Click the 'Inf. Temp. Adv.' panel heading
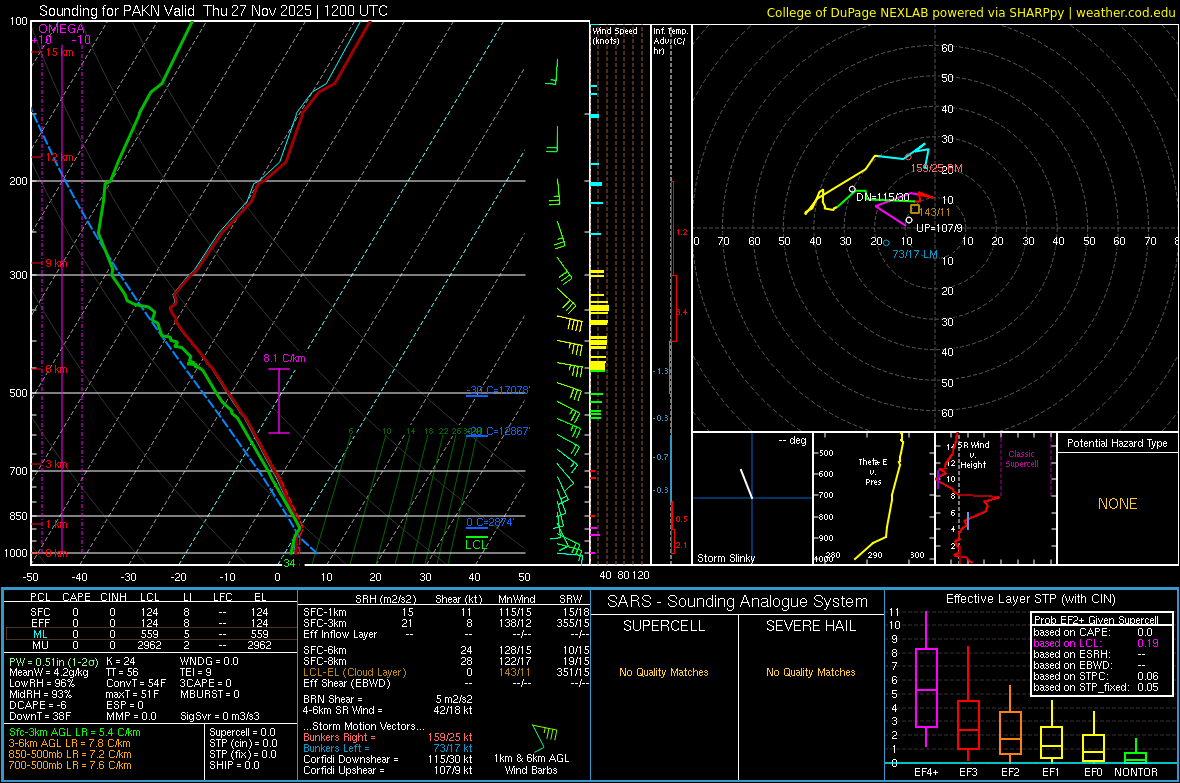Screen dimensions: 1180x783 coord(670,41)
